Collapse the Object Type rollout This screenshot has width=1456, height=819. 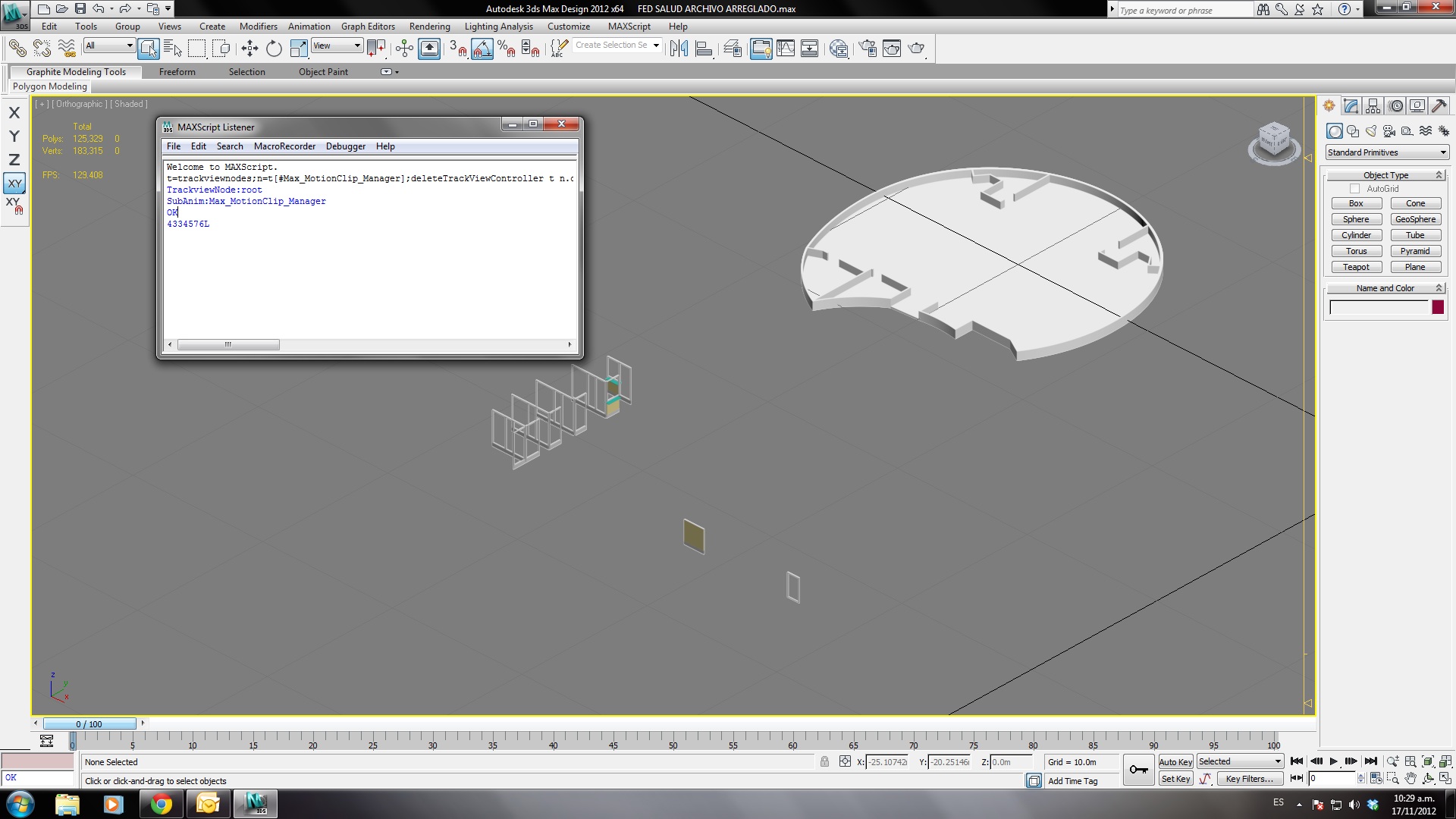click(x=1385, y=175)
